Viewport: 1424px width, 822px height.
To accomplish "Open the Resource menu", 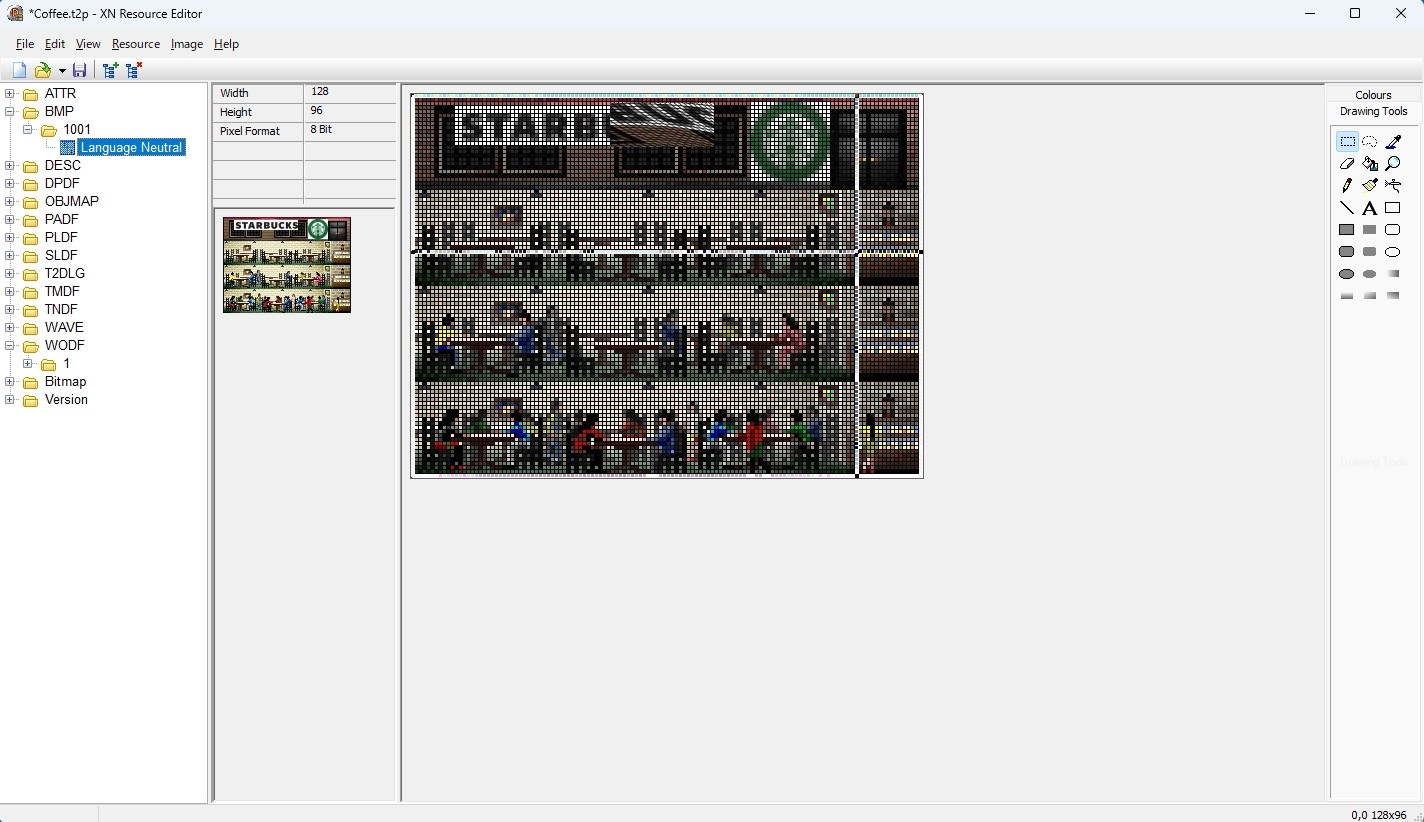I will click(136, 44).
